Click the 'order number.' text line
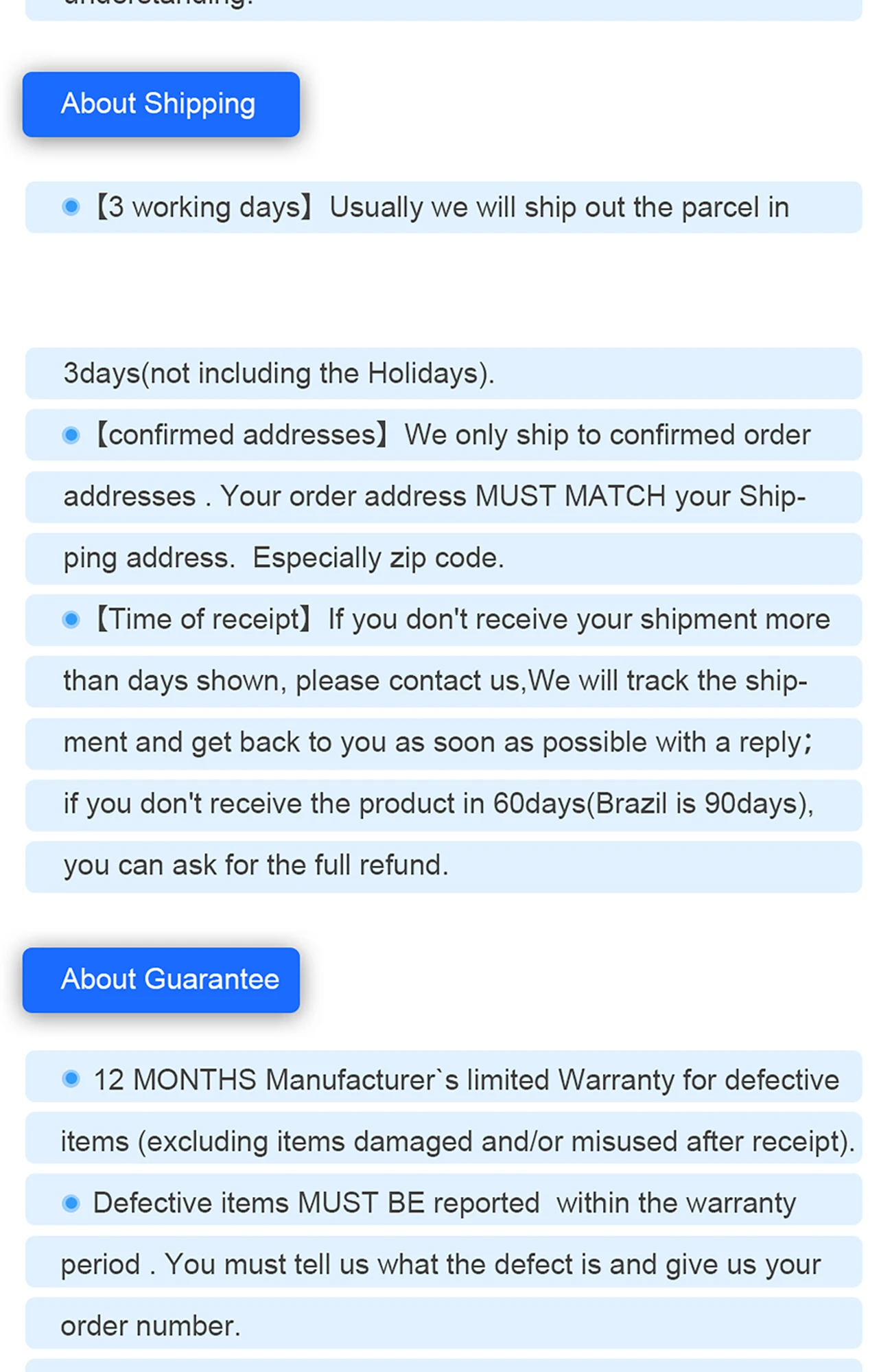892x1372 pixels. [x=150, y=1326]
